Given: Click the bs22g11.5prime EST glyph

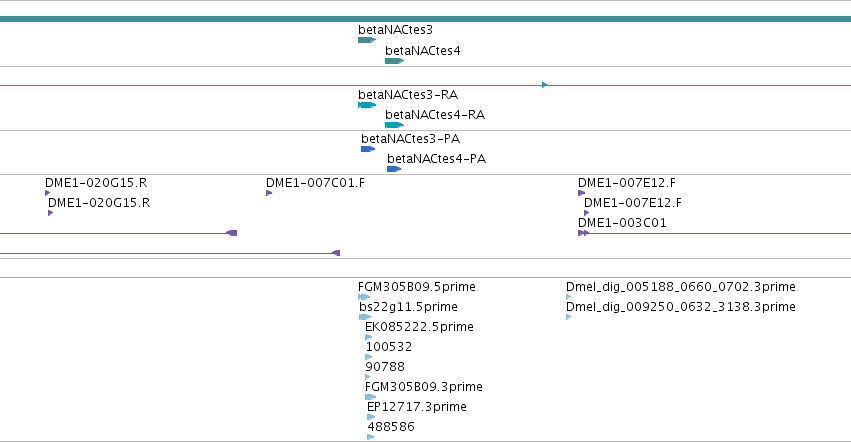Looking at the screenshot, I should click(x=365, y=317).
